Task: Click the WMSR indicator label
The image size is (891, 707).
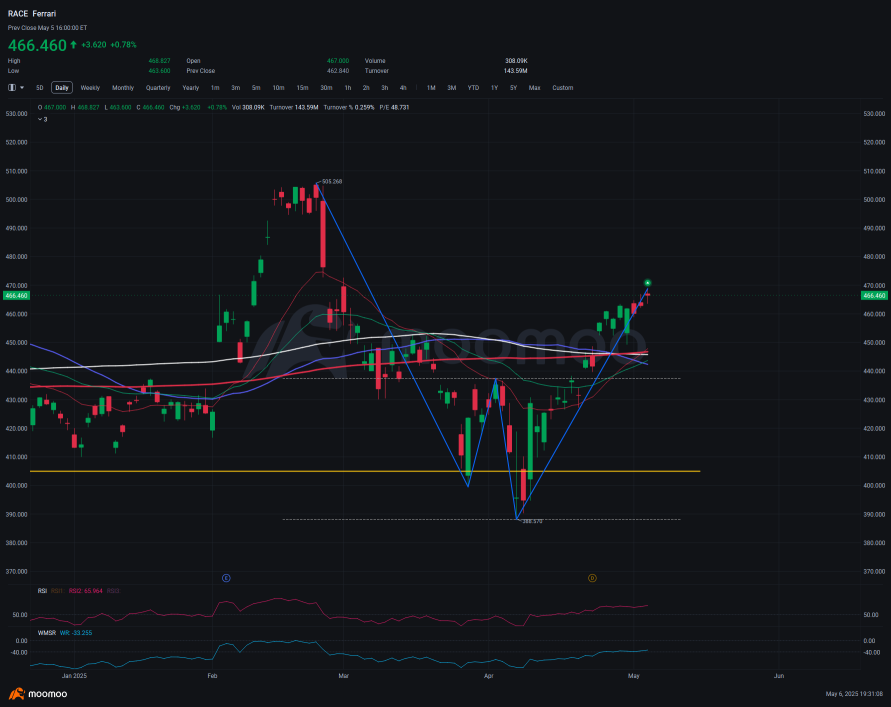Action: pyautogui.click(x=47, y=633)
